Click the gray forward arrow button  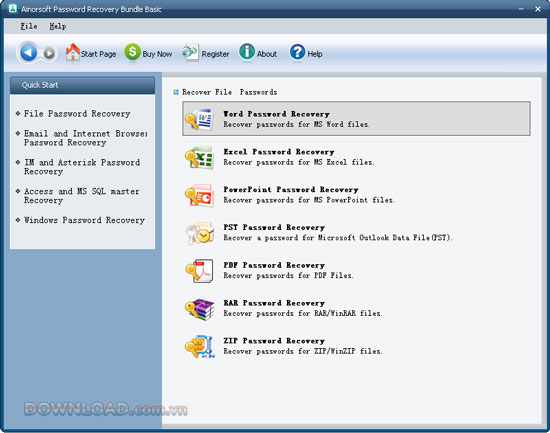pyautogui.click(x=49, y=53)
